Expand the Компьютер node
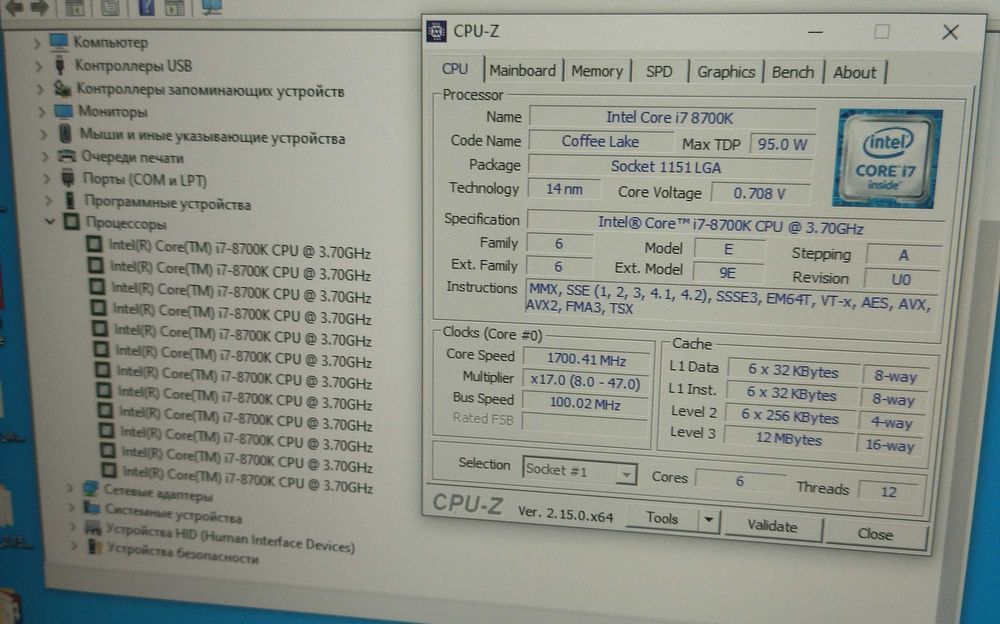The height and width of the screenshot is (624, 1000). click(37, 43)
